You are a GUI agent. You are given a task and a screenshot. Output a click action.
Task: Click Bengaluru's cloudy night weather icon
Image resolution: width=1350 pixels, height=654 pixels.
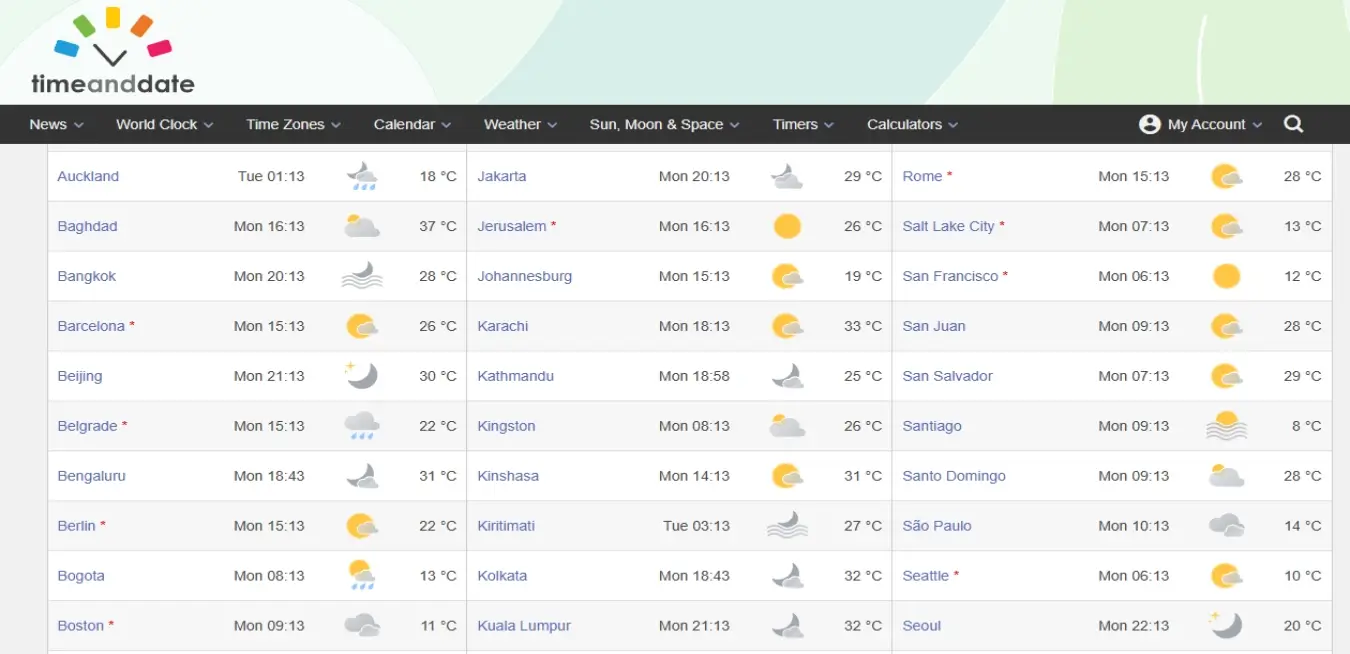[362, 476]
